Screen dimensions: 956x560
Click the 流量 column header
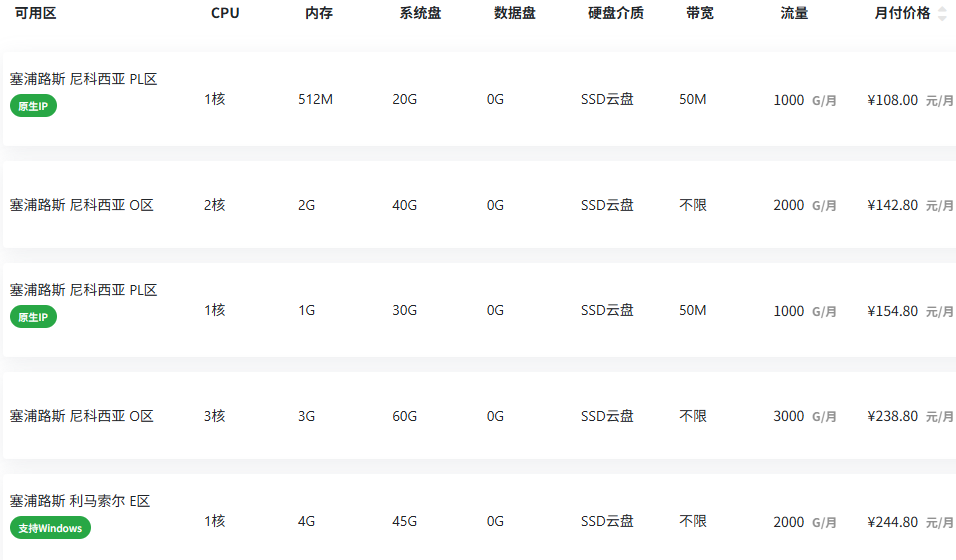click(794, 13)
